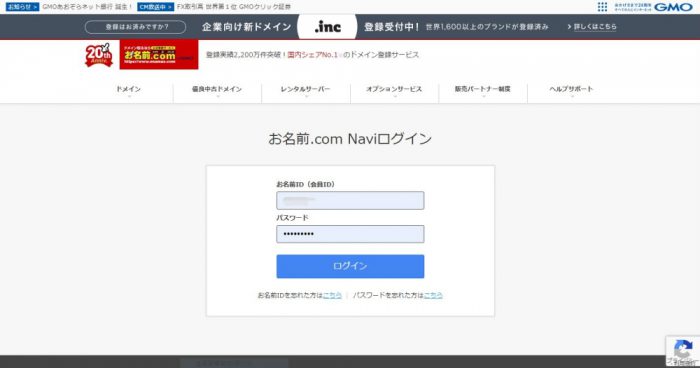Click the 企業向け新ドメイン banner text
The image size is (700, 368).
coord(246,27)
